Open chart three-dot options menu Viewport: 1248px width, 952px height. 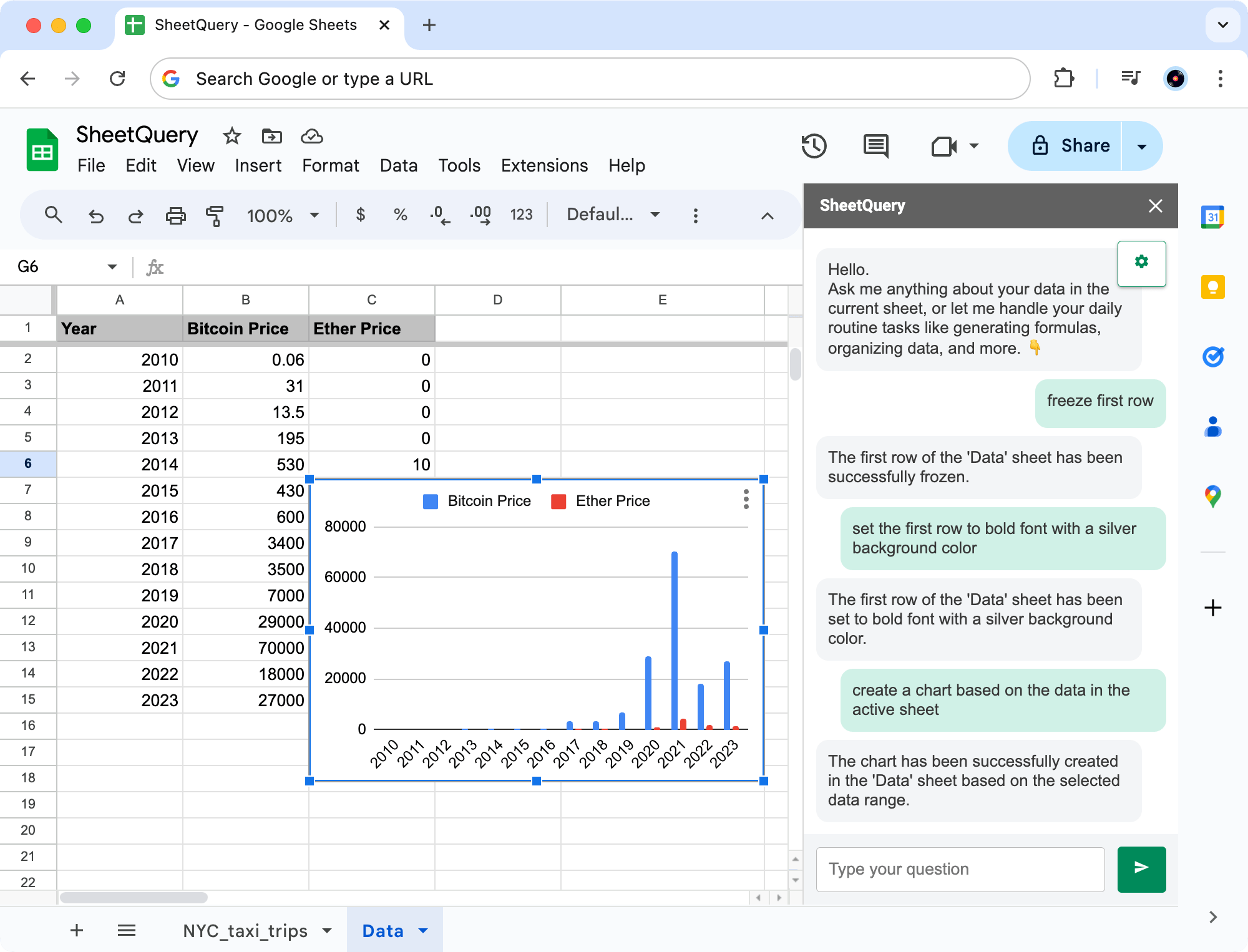(x=746, y=499)
